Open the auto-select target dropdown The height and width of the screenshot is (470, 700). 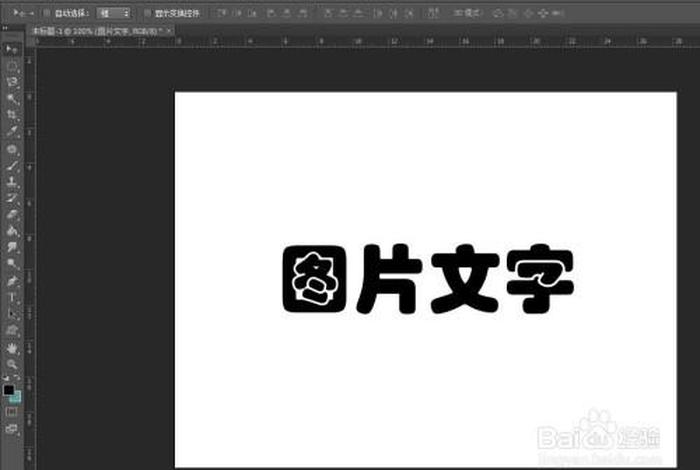coord(113,13)
